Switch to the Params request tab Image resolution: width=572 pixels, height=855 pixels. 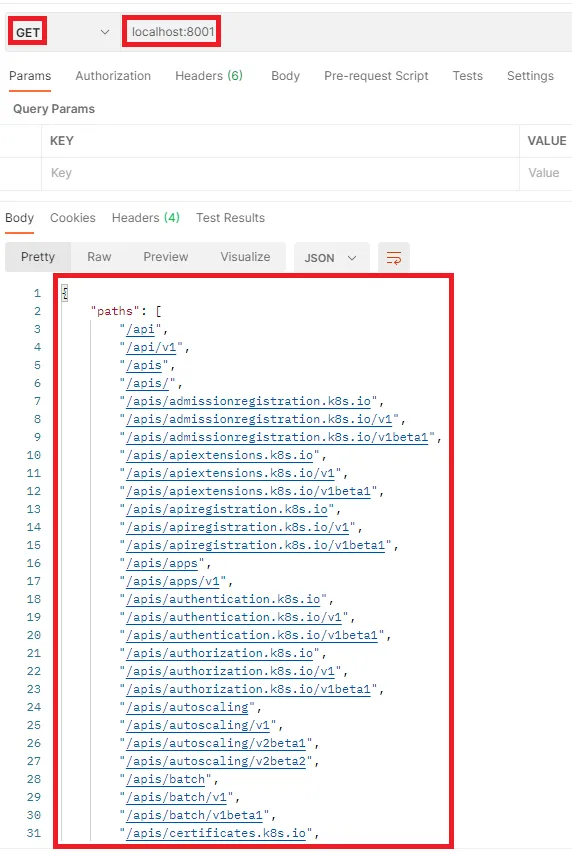point(30,76)
